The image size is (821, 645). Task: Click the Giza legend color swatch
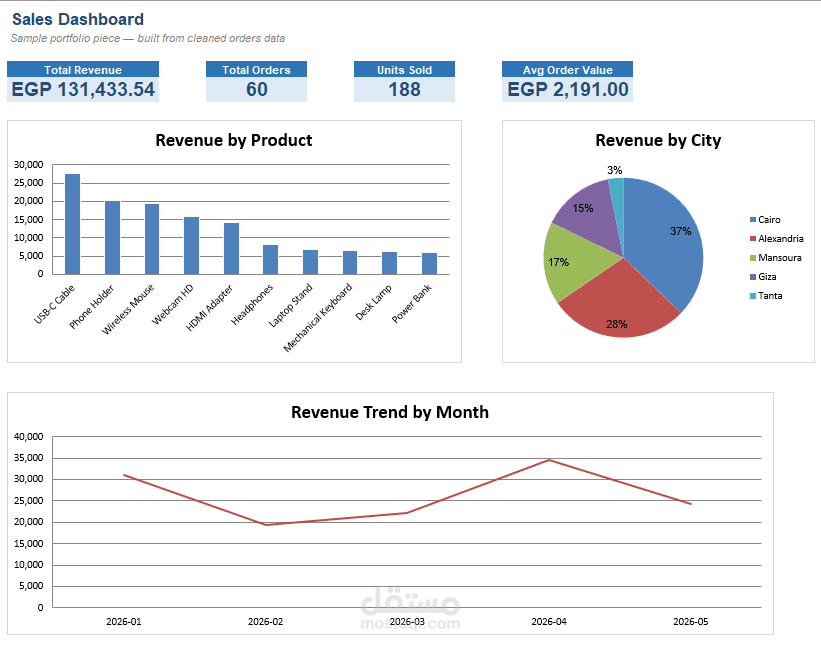[x=753, y=276]
